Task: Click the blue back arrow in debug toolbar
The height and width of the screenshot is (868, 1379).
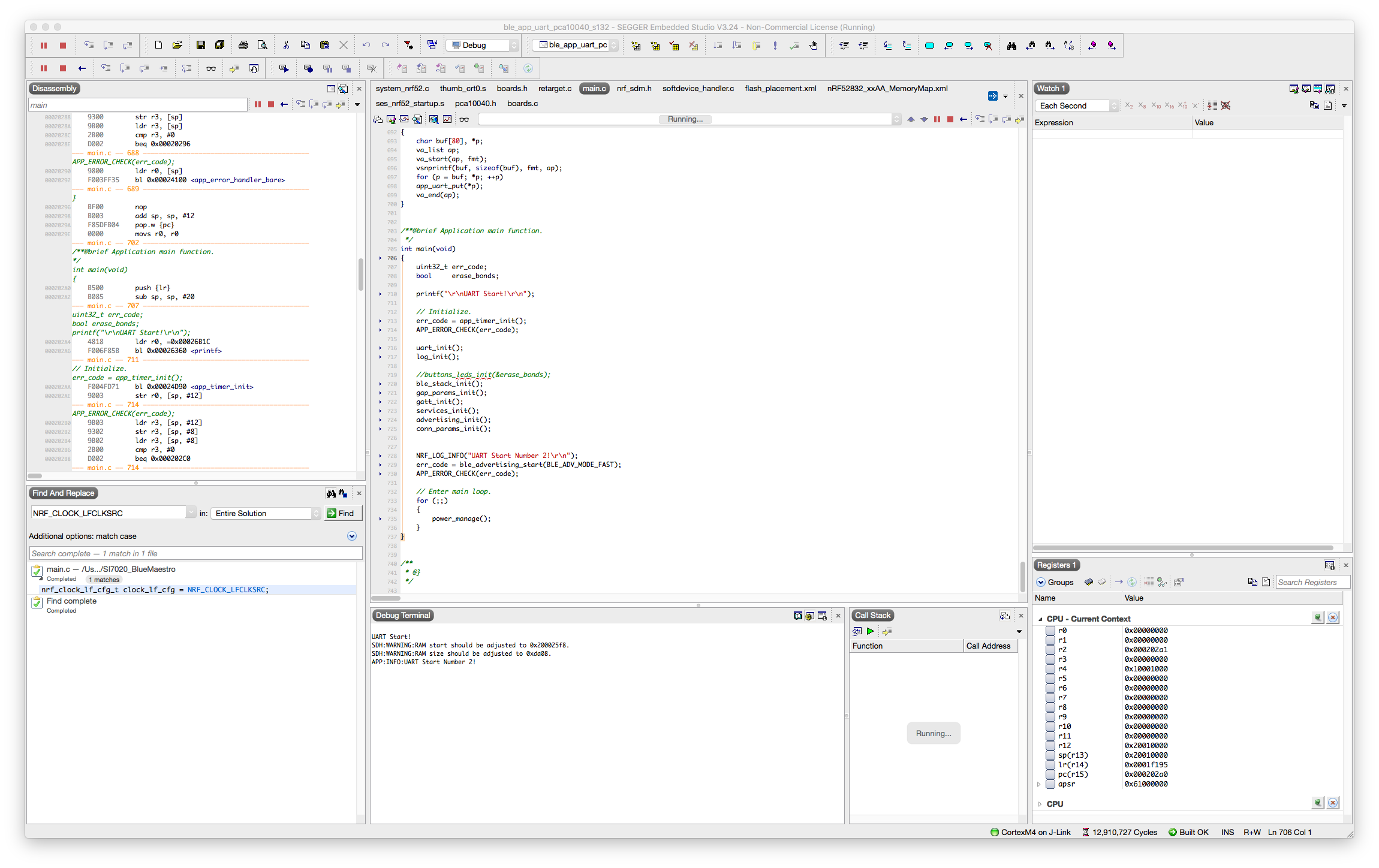Action: click(x=82, y=68)
